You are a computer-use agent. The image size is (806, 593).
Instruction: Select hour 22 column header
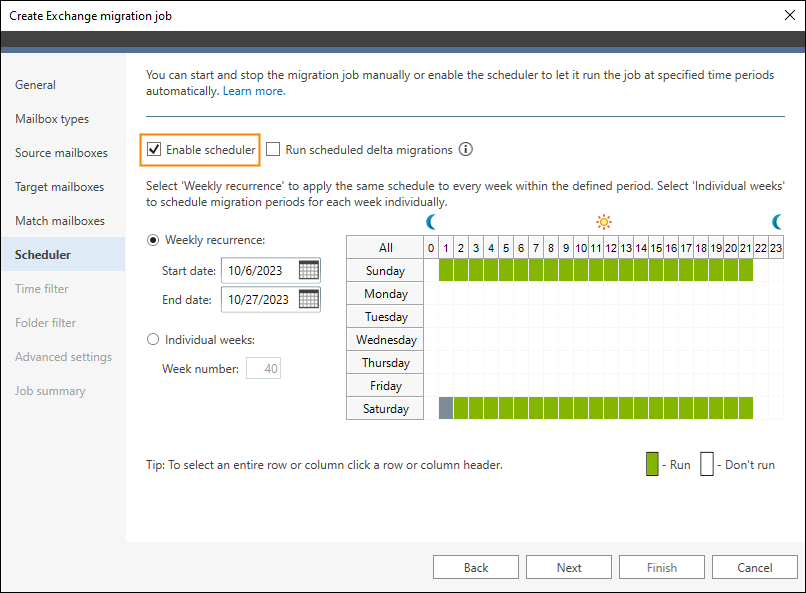[x=761, y=248]
